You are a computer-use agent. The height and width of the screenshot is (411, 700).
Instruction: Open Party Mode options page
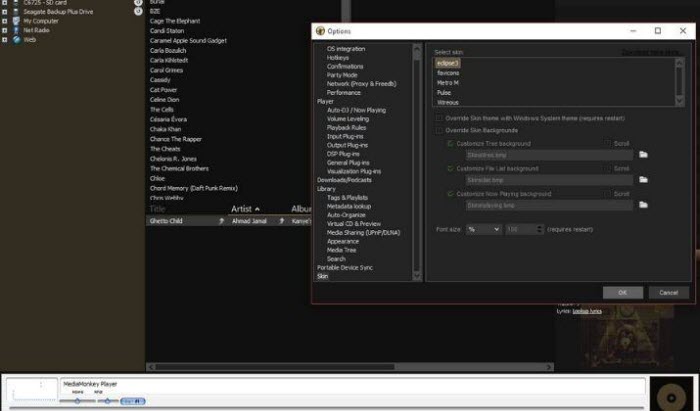tap(342, 75)
